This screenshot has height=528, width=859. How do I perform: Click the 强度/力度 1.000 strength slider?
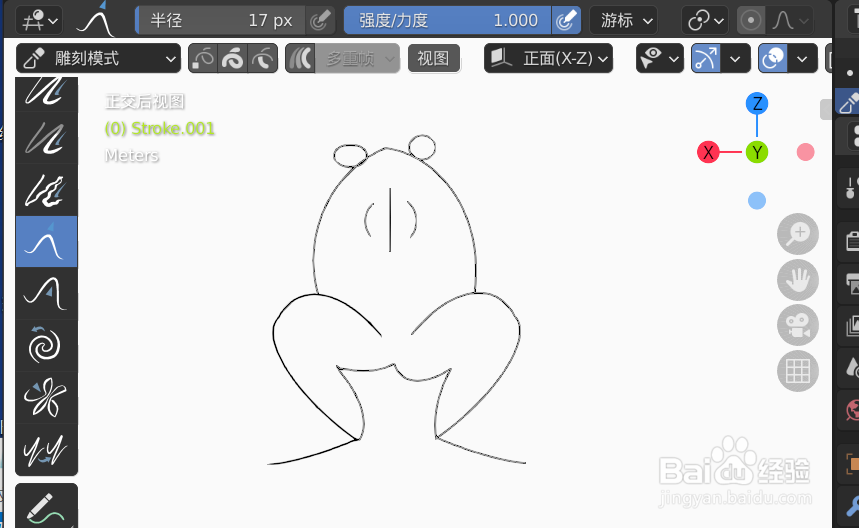[448, 20]
